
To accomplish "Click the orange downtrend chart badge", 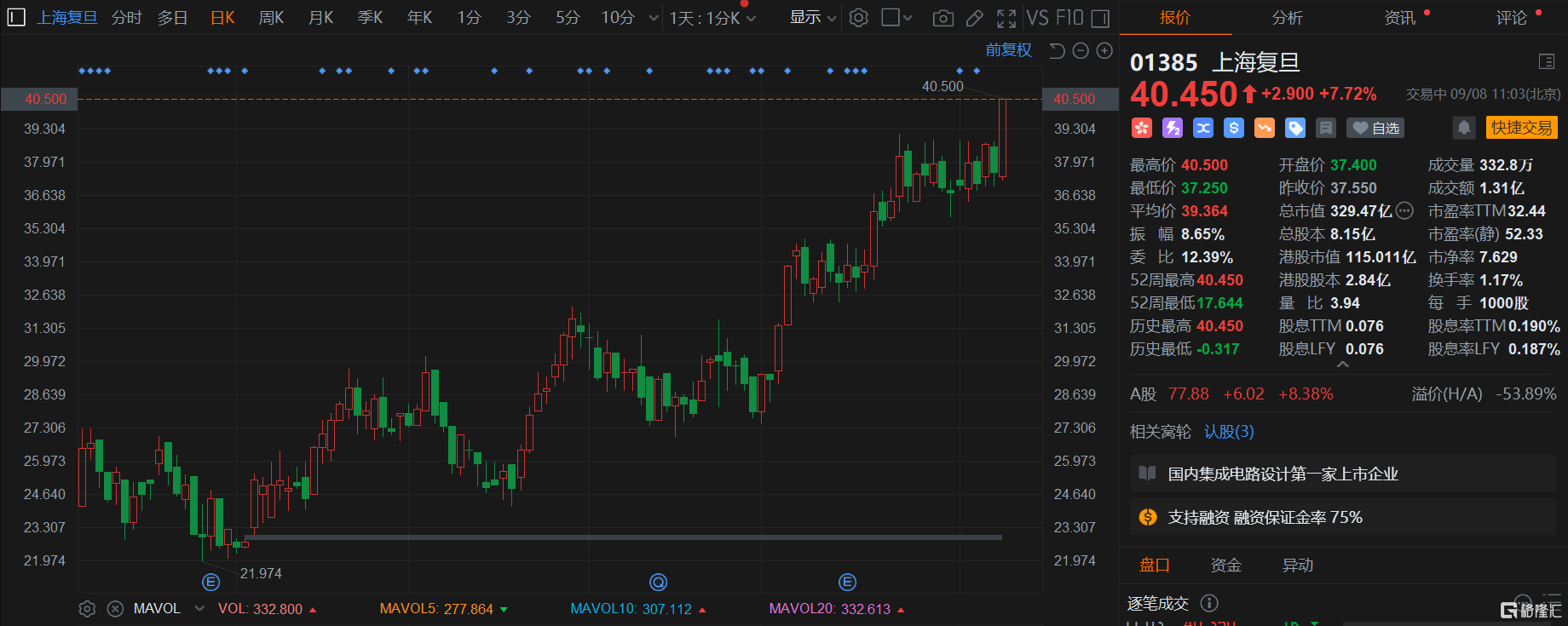I will click(1265, 128).
